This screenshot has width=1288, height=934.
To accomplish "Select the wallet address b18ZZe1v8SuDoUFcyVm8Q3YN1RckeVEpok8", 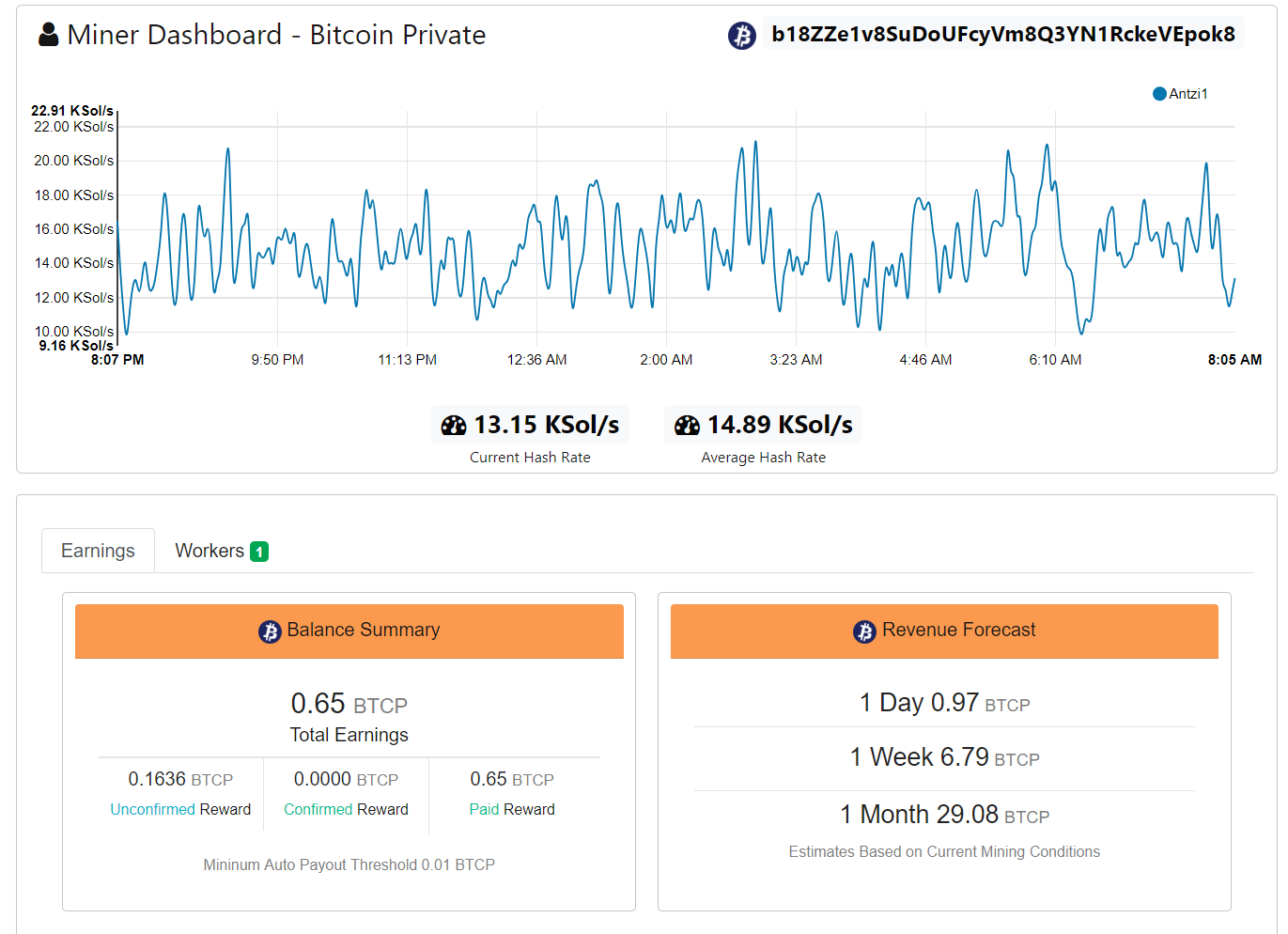I will [x=1003, y=34].
